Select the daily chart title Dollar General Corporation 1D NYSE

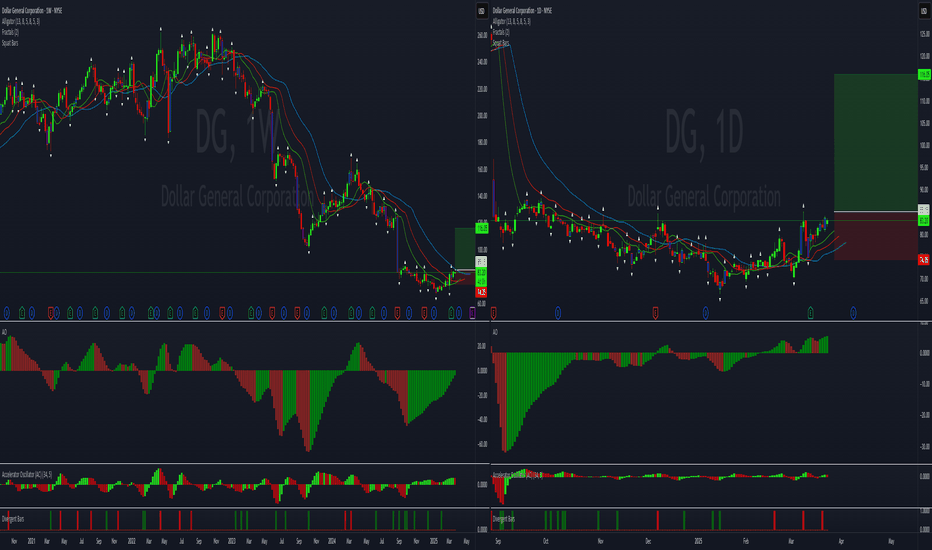click(522, 11)
